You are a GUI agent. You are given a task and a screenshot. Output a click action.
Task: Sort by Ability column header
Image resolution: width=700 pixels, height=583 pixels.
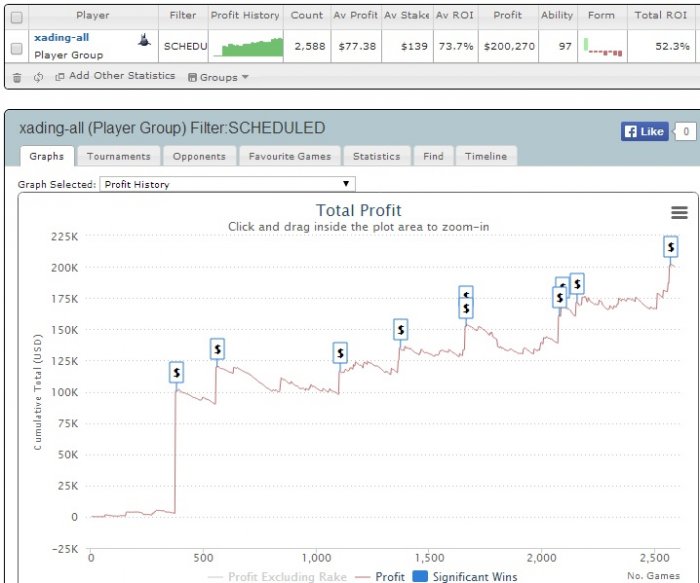coord(557,15)
